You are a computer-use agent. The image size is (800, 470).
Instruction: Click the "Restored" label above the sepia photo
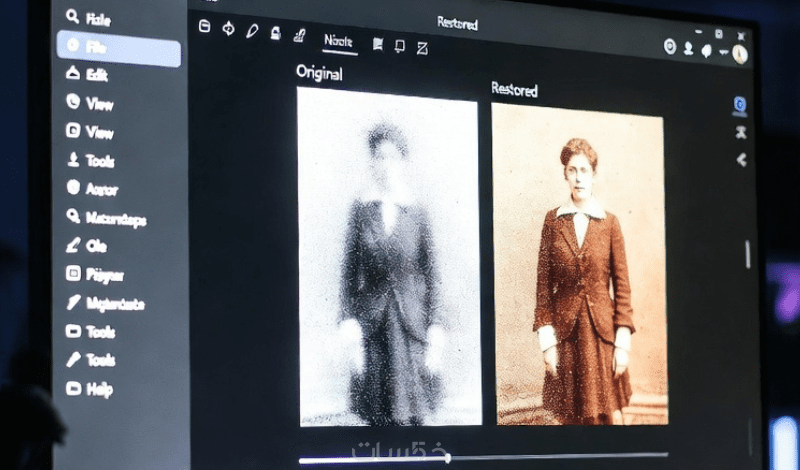click(514, 90)
